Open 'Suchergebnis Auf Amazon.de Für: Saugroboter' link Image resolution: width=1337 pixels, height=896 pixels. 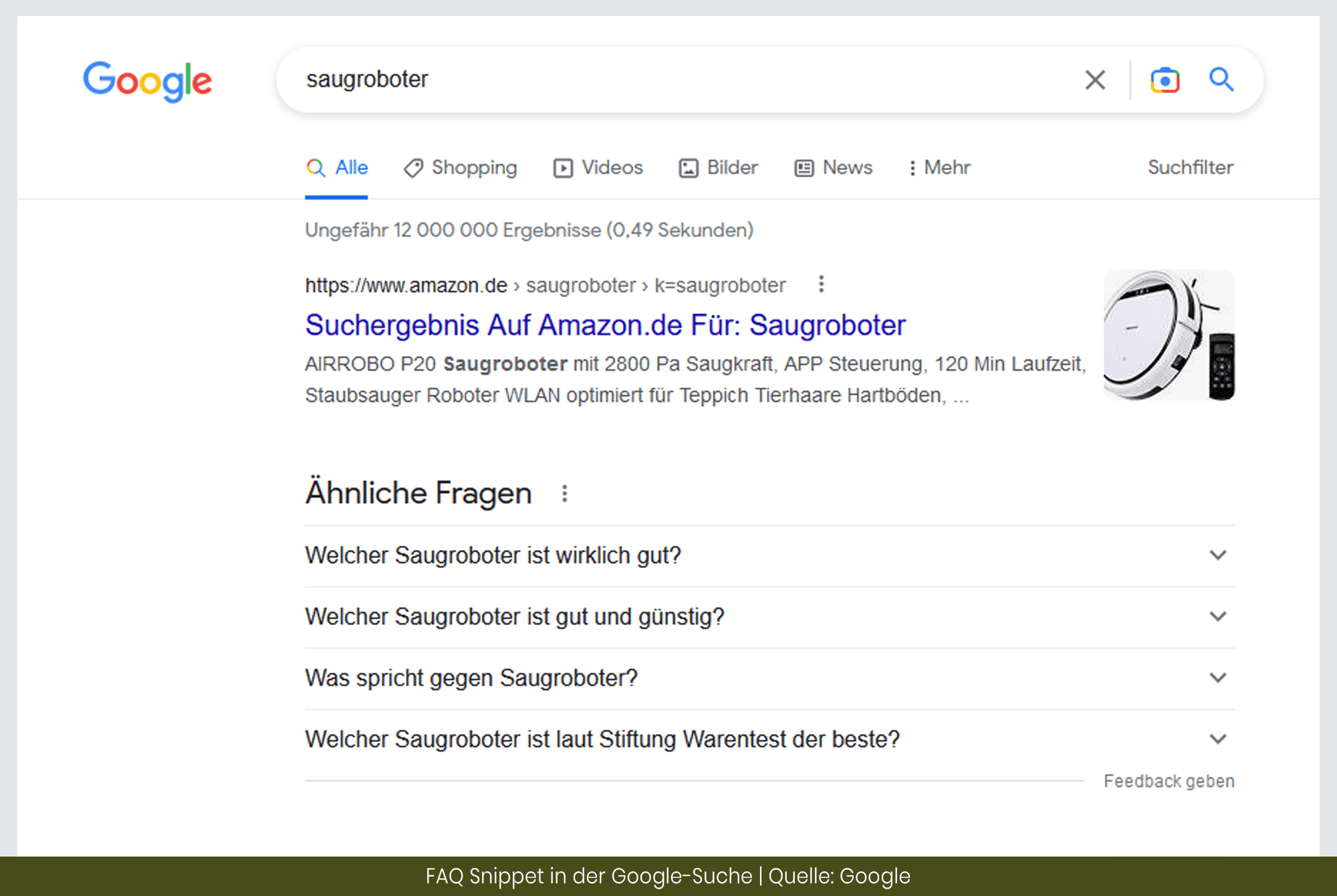(606, 325)
